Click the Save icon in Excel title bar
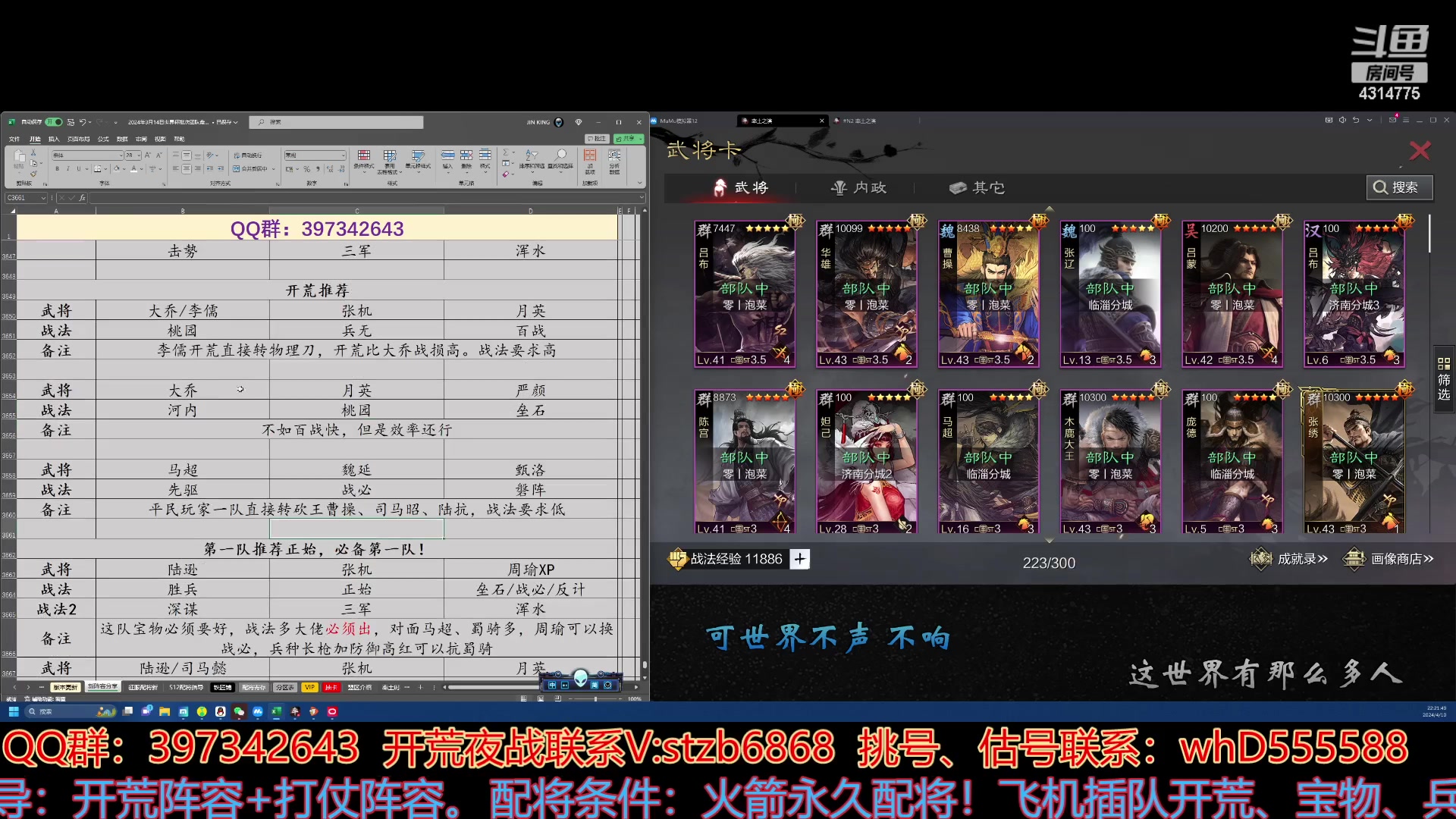Viewport: 1456px width, 819px height. click(71, 122)
